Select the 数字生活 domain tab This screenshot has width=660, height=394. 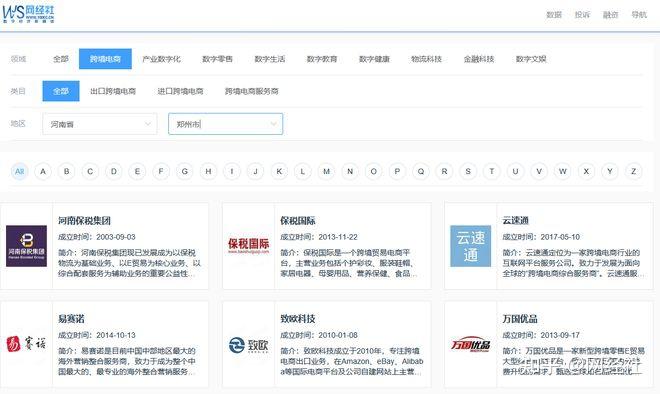[269, 59]
